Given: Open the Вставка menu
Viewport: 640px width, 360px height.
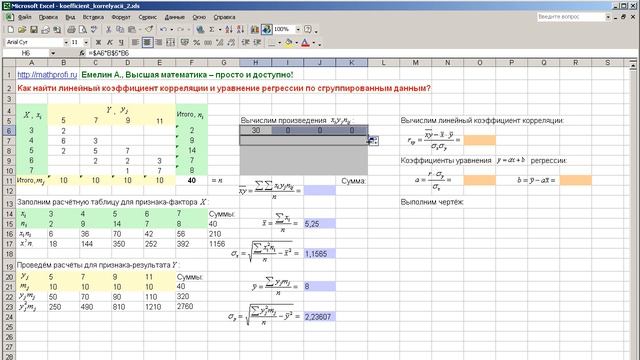Looking at the screenshot, I should 93,17.
